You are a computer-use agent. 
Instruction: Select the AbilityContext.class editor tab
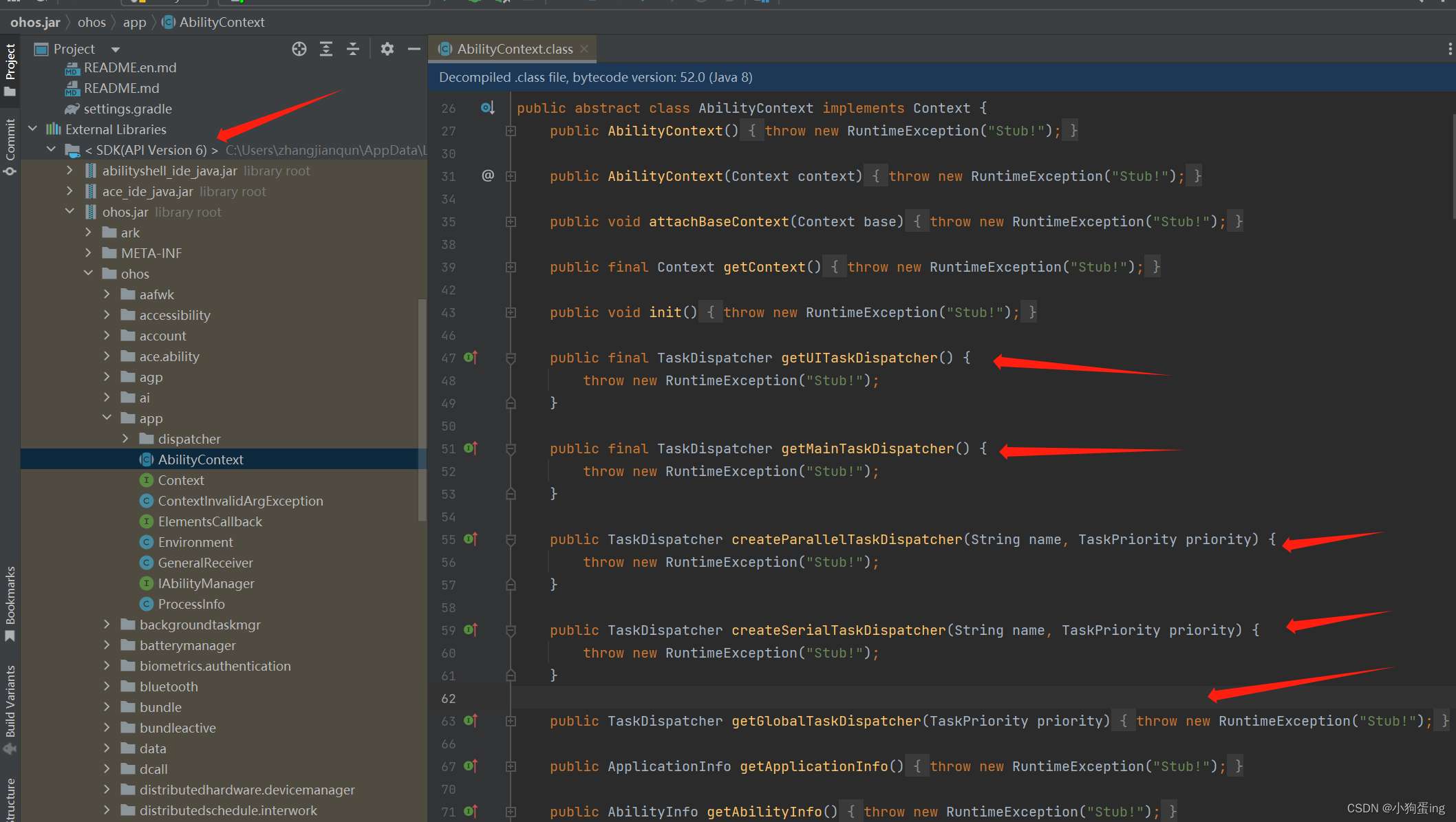[x=514, y=49]
